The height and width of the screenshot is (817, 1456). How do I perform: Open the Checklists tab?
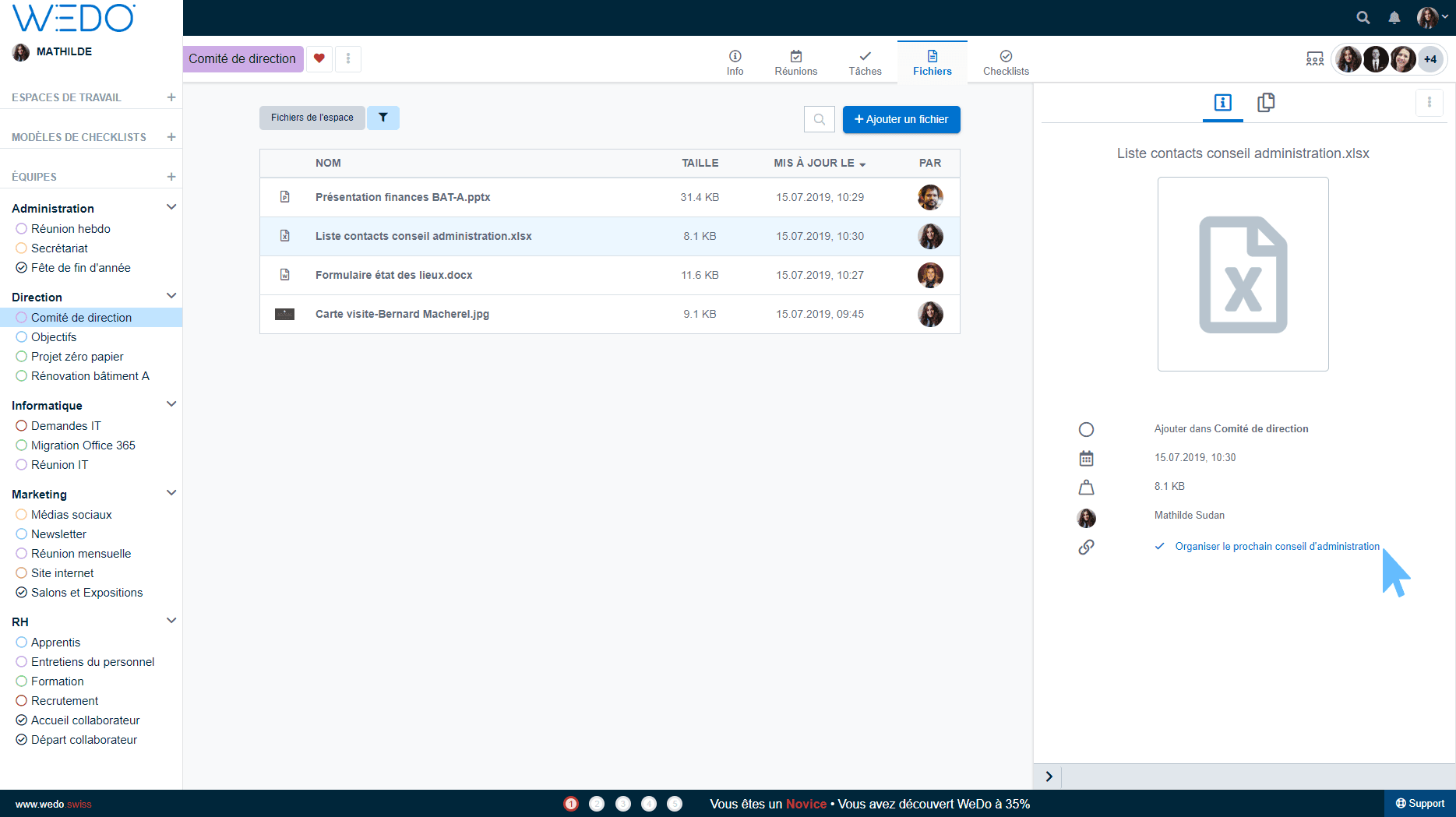(1006, 62)
